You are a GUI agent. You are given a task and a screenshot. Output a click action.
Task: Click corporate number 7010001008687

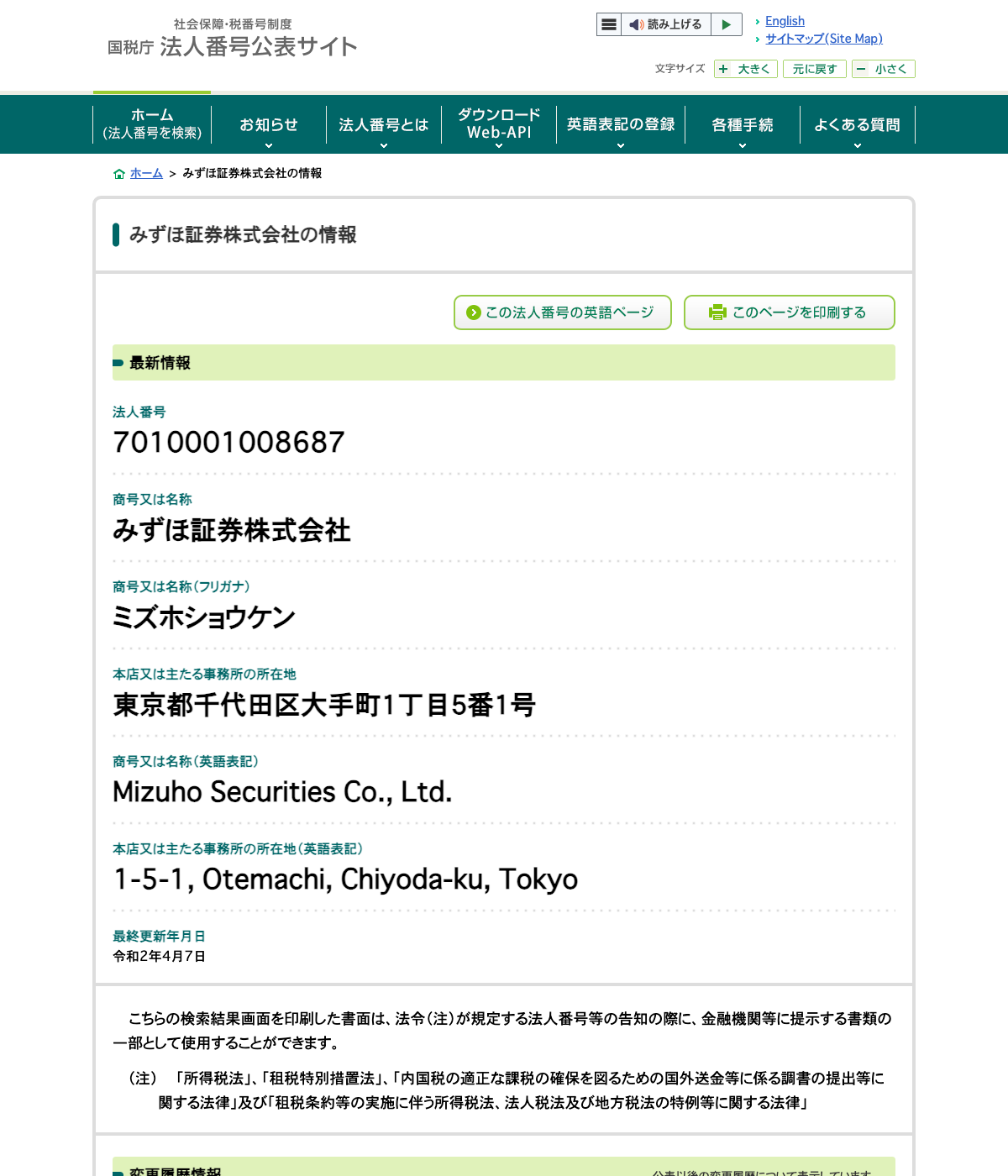point(229,442)
